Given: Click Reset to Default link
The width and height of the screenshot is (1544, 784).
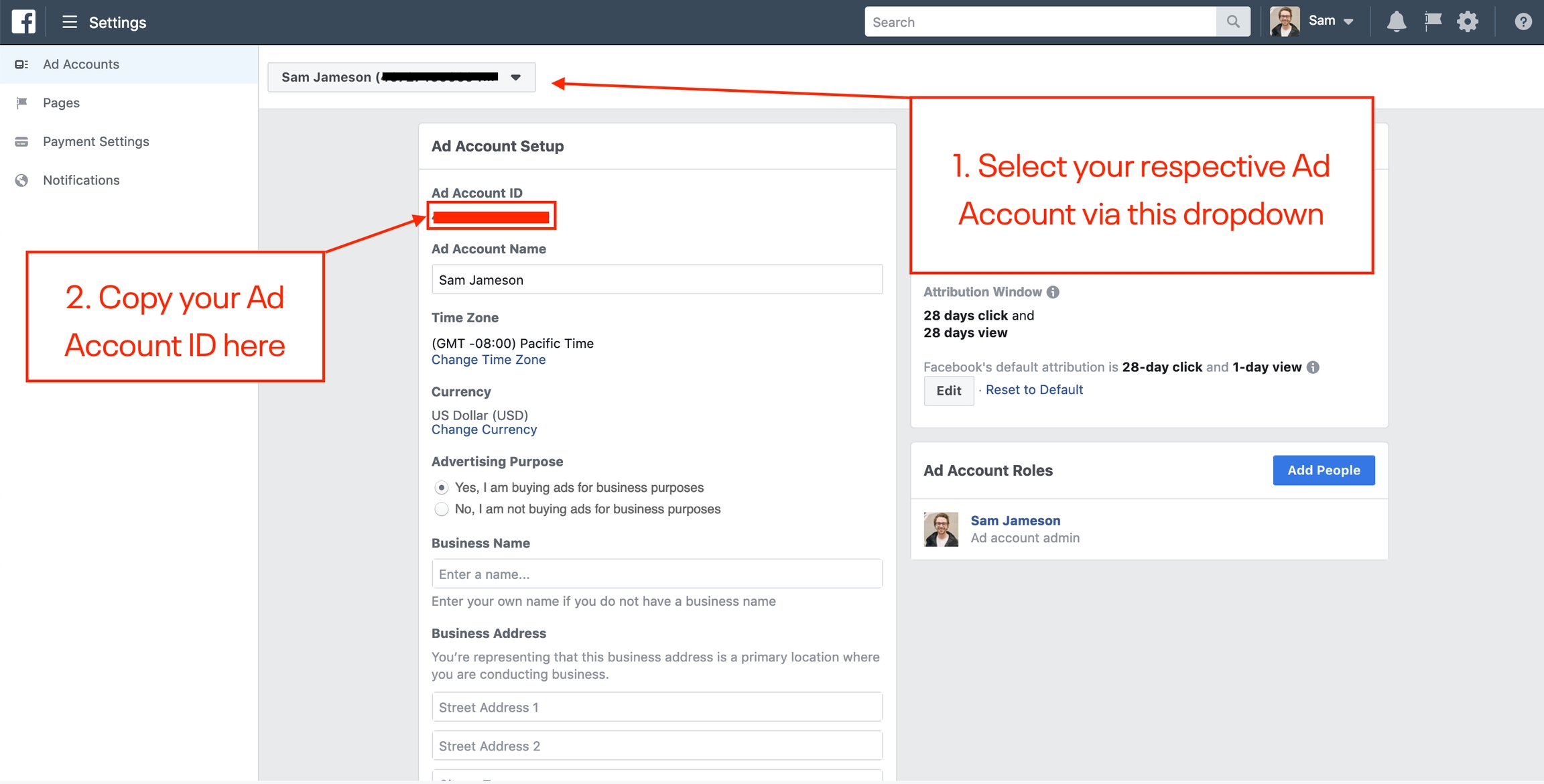Looking at the screenshot, I should coord(1034,390).
